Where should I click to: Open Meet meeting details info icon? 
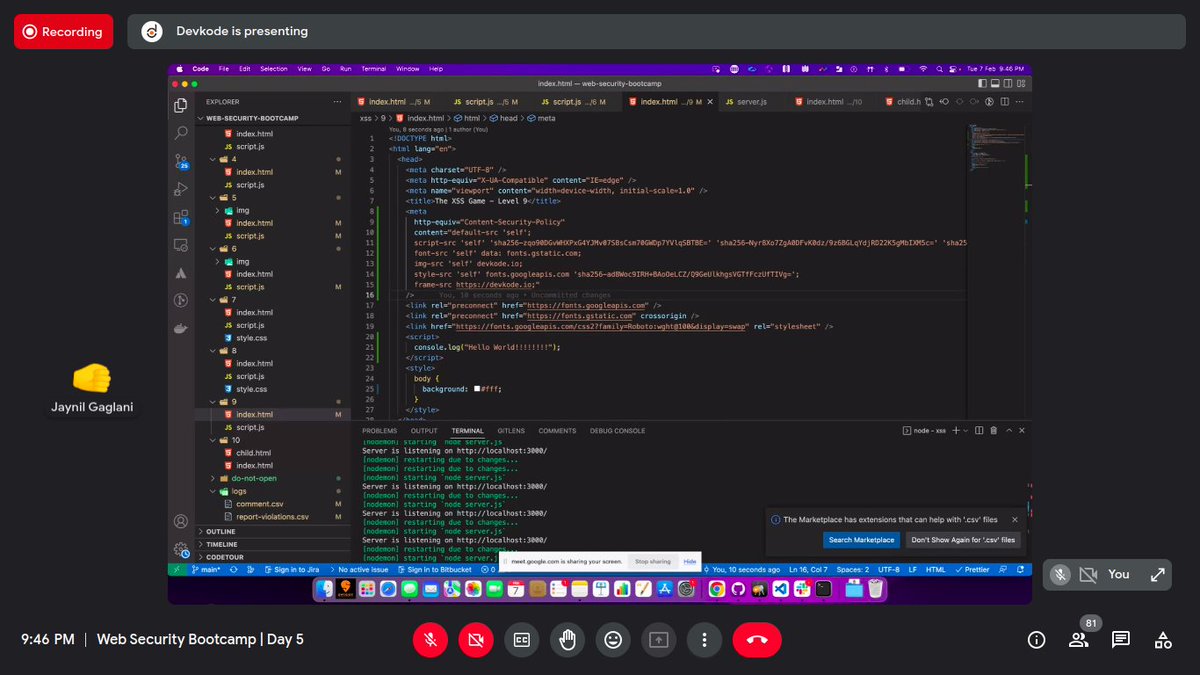pyautogui.click(x=1037, y=639)
